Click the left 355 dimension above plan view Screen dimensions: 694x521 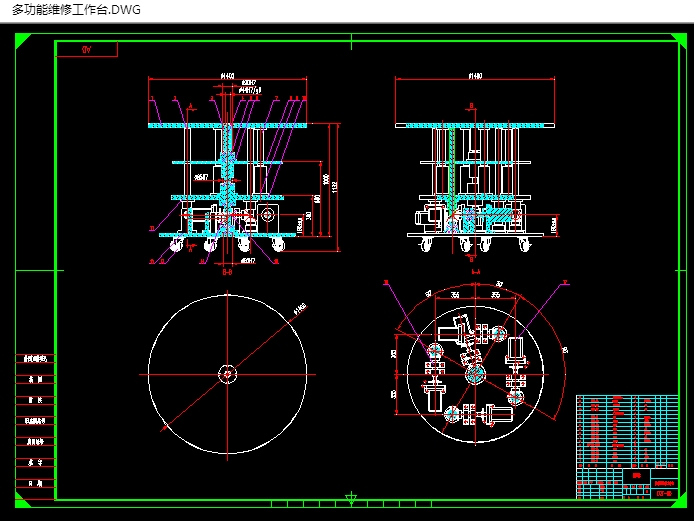click(455, 295)
